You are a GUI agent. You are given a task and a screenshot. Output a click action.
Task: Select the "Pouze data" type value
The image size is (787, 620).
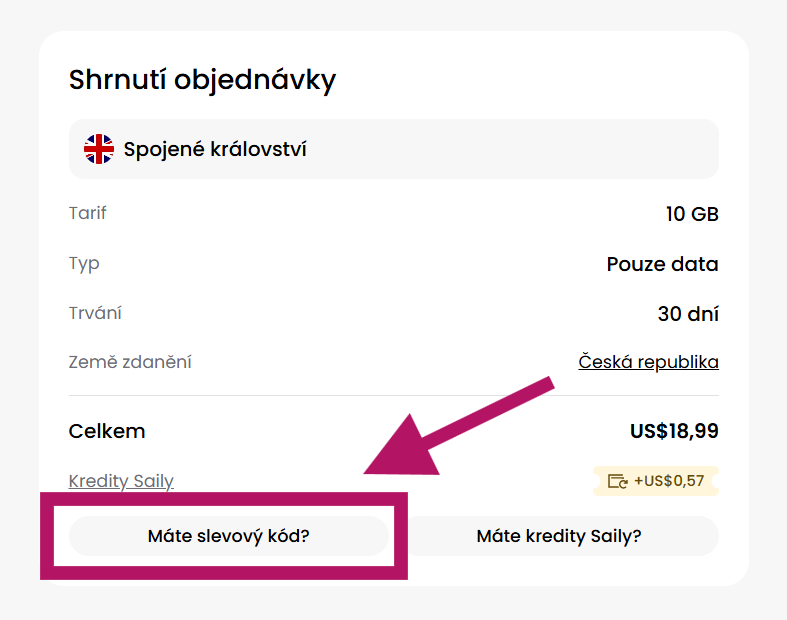click(662, 265)
